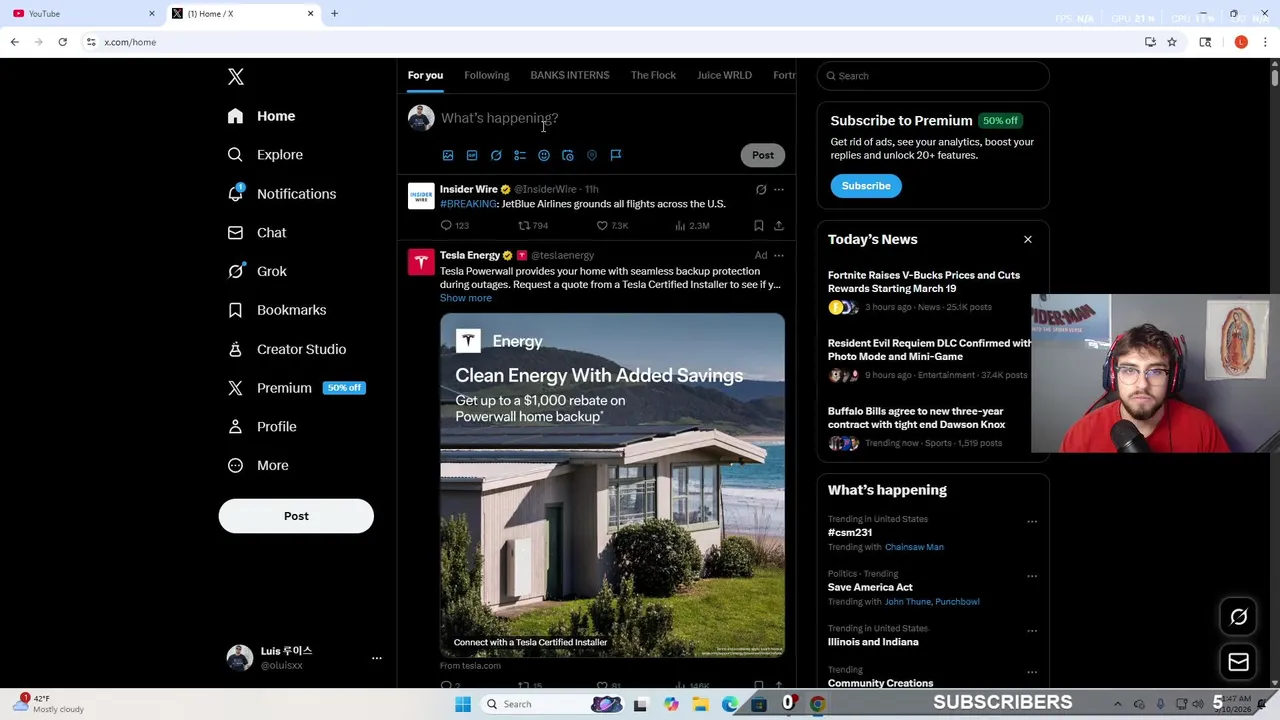Like the Insider Wire JetBlue post
Viewport: 1280px width, 720px height.
602,226
